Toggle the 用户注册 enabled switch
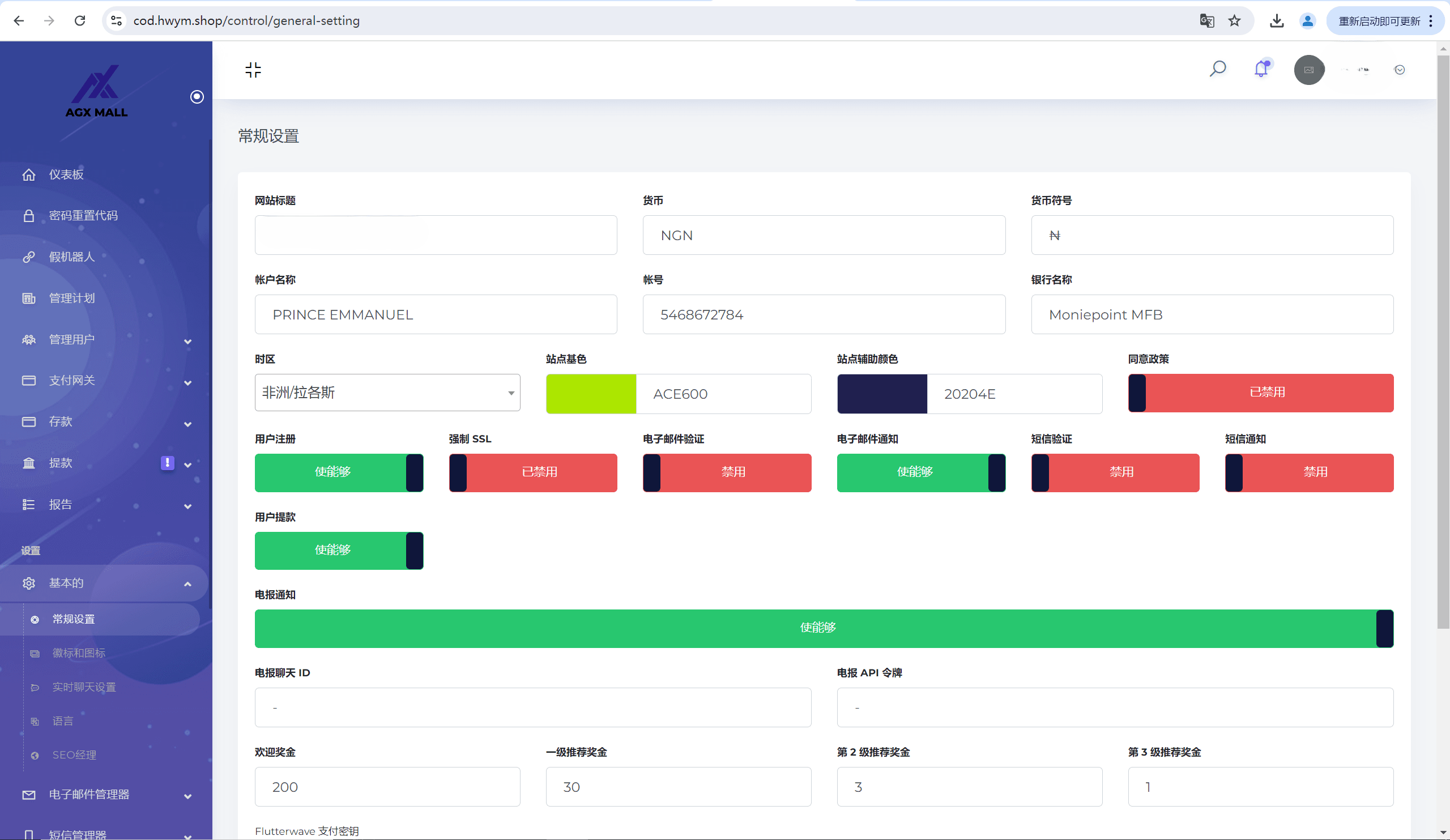The width and height of the screenshot is (1450, 840). tap(339, 472)
